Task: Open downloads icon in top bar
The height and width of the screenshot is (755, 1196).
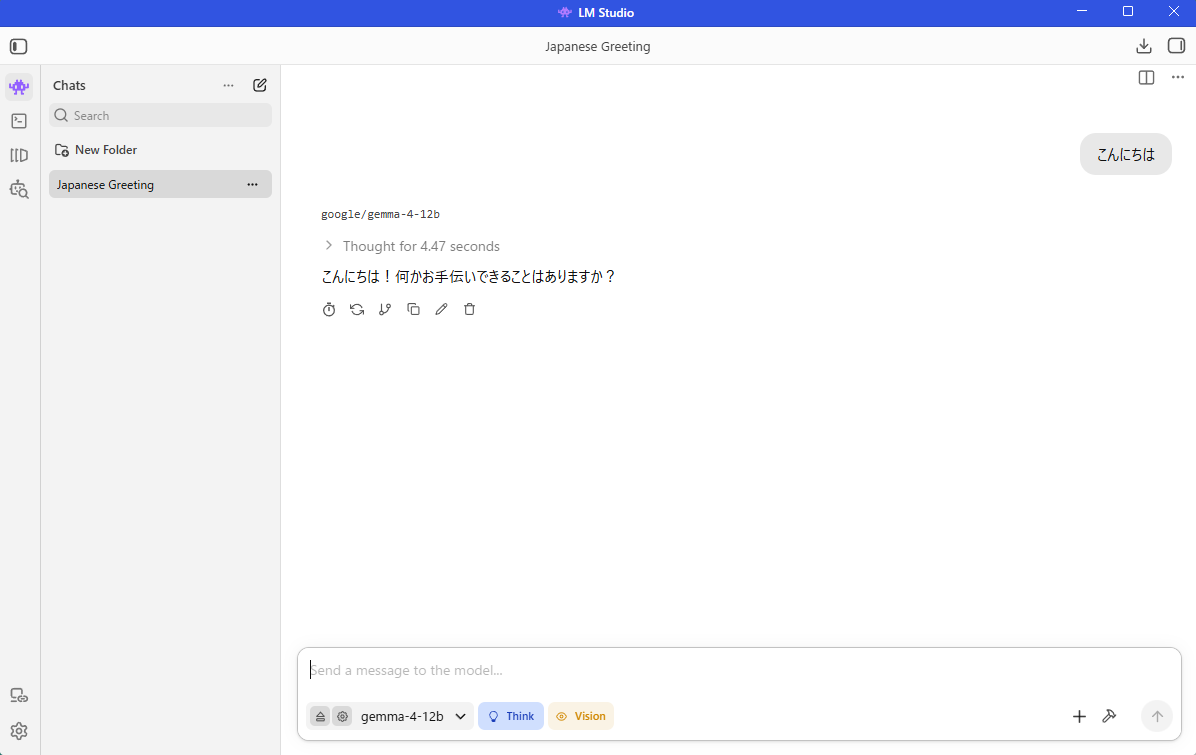Action: click(1143, 47)
